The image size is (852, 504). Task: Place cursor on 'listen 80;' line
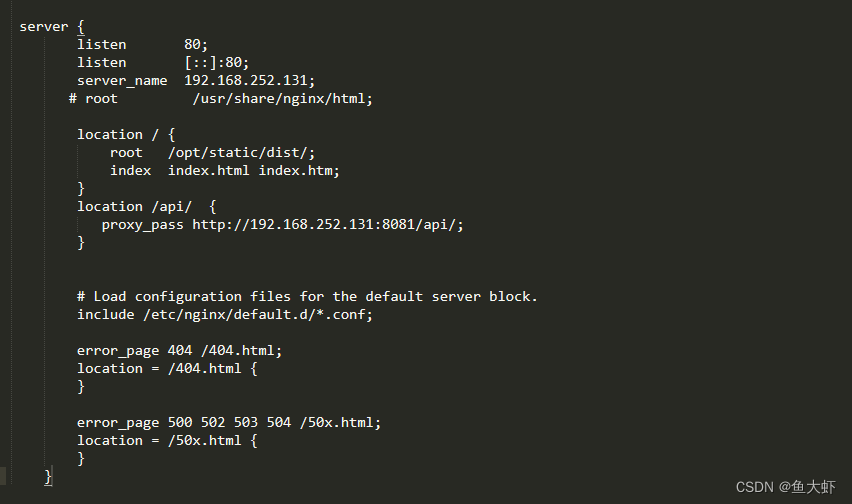142,45
